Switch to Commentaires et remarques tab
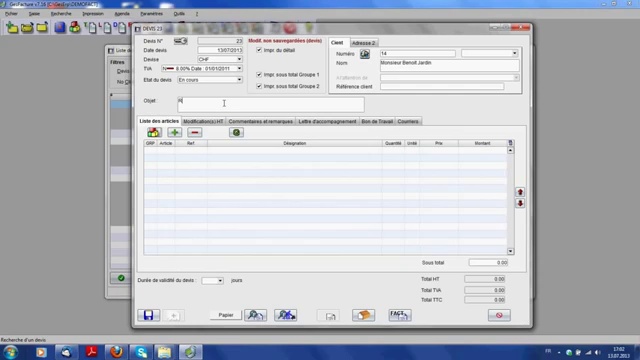This screenshot has height=360, width=640. click(260, 122)
